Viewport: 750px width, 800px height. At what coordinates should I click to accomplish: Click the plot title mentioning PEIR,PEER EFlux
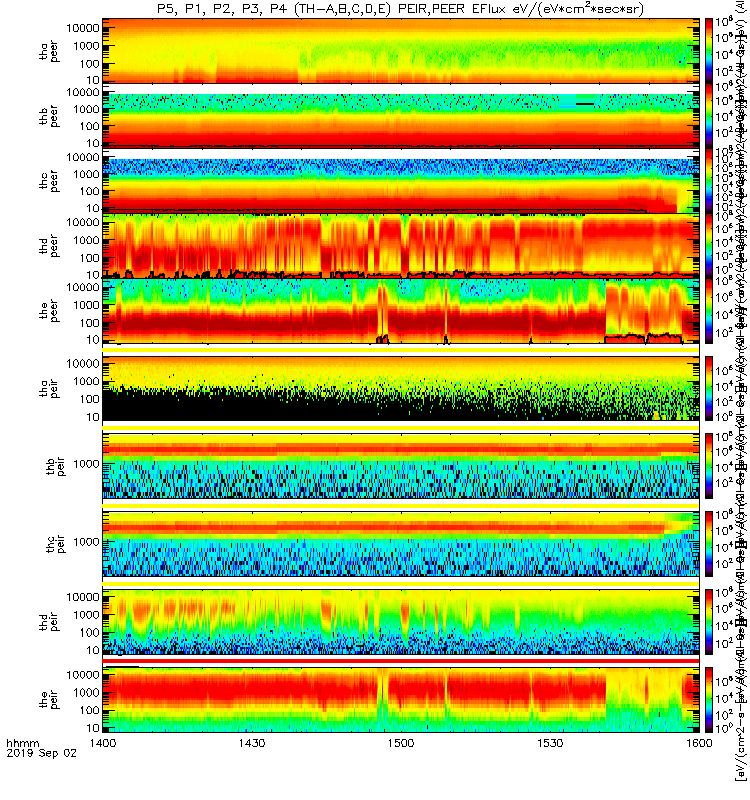point(400,9)
